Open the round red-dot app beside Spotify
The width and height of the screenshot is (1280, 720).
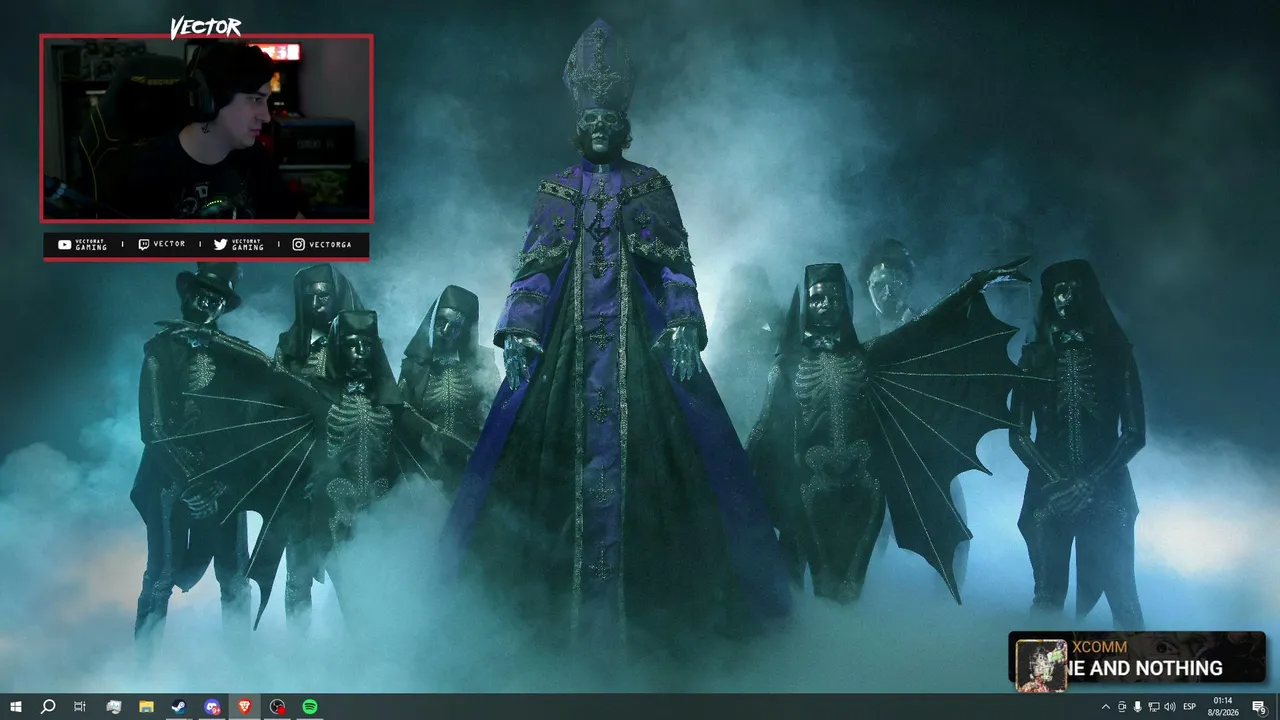tap(278, 707)
